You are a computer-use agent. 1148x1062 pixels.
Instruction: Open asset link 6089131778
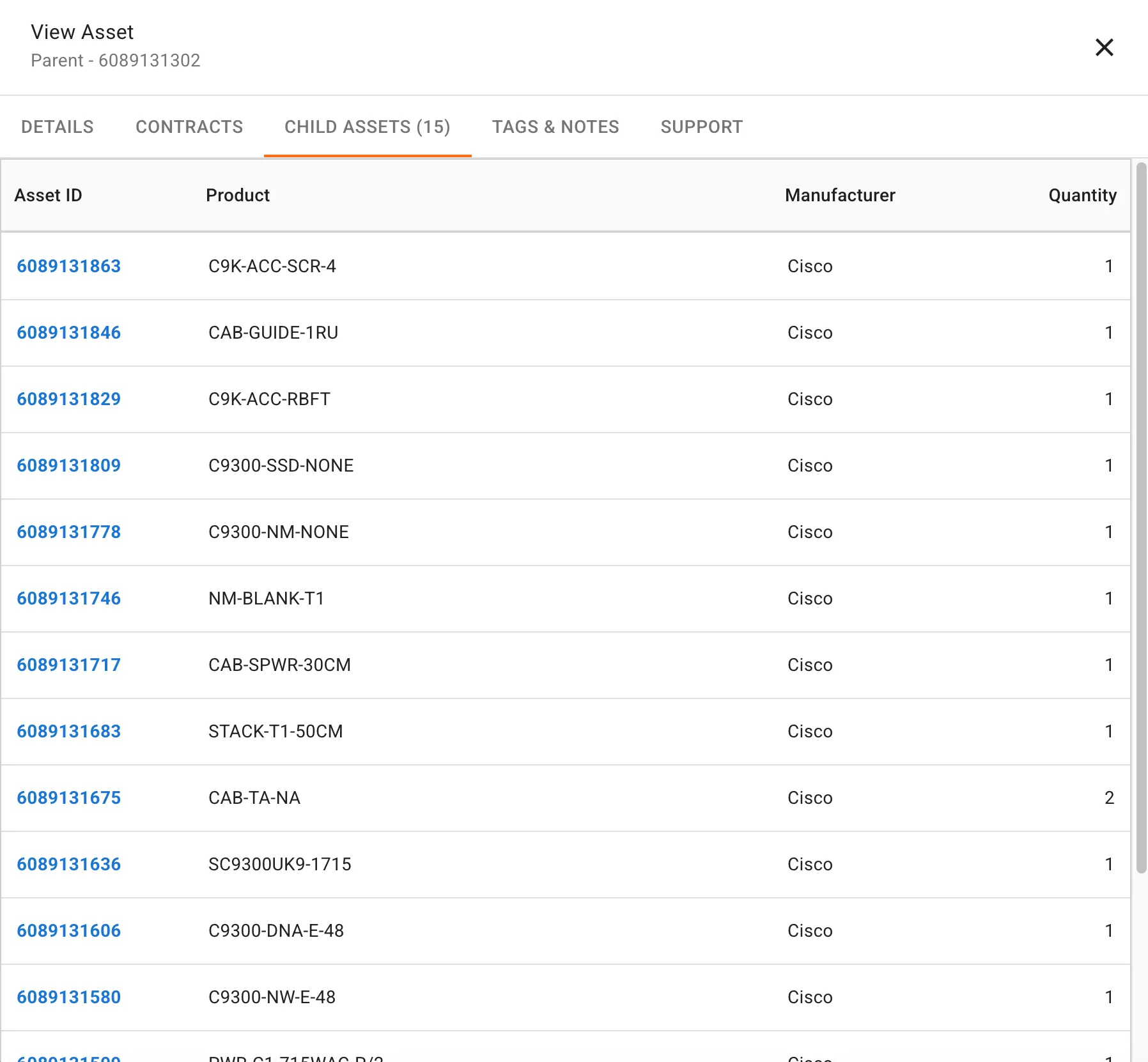69,532
